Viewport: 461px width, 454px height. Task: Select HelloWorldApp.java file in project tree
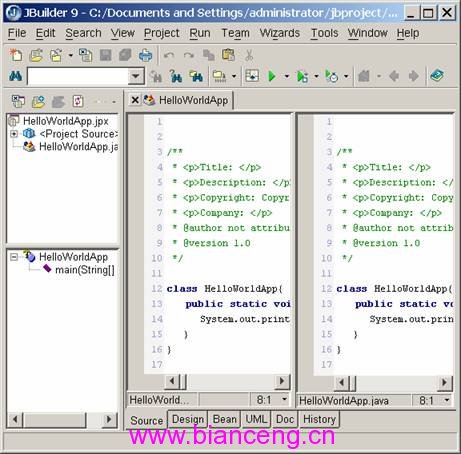pos(78,147)
